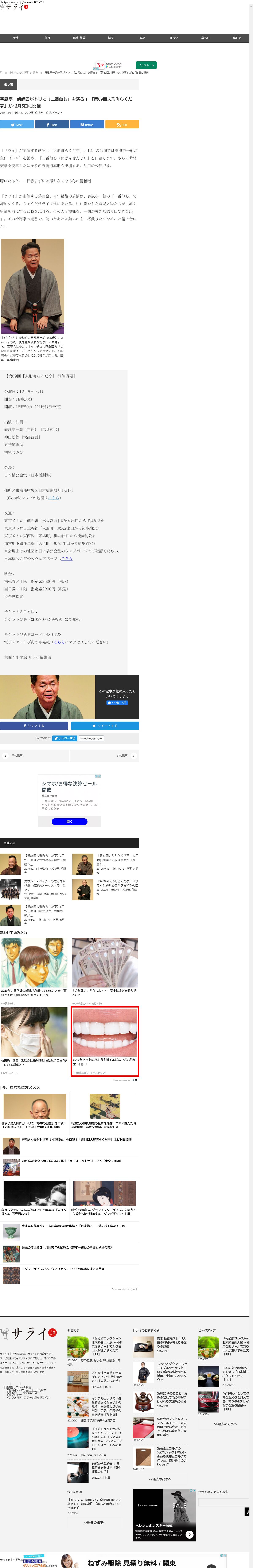This screenshot has width=253, height=1568.
Task: Click the arrow on the Helen Kaminski SALE ad
Action: [x=190, y=1534]
